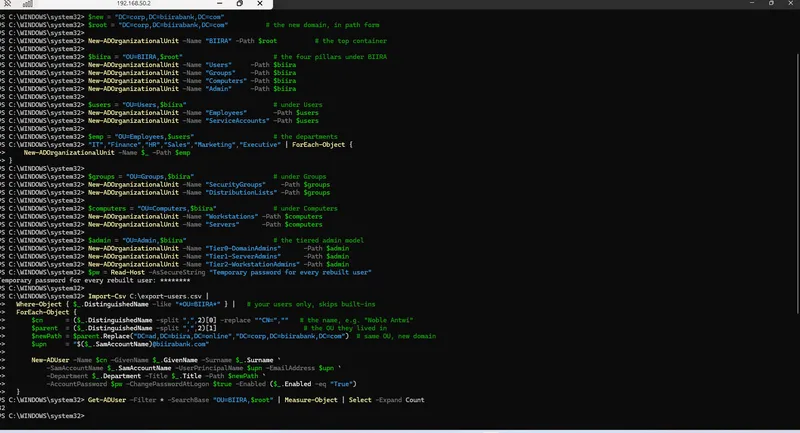Click the masked password output "********"

175,281
